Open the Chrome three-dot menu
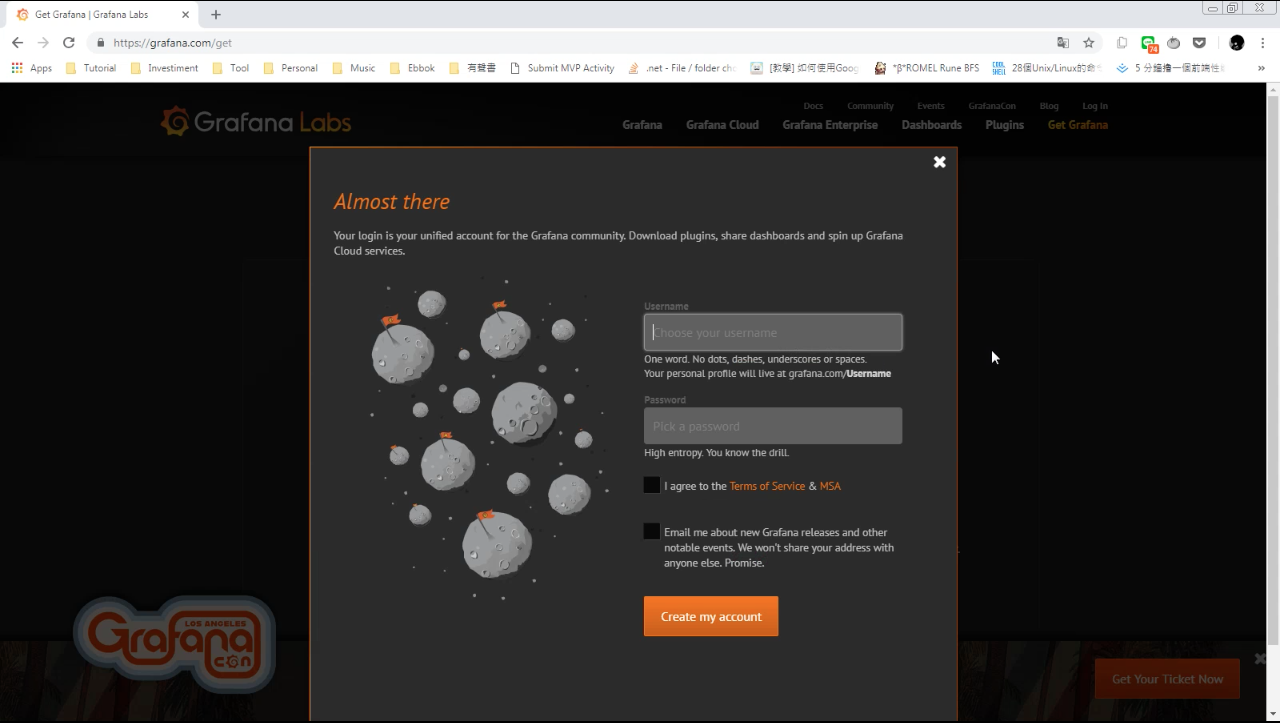Image resolution: width=1280 pixels, height=723 pixels. [1264, 43]
